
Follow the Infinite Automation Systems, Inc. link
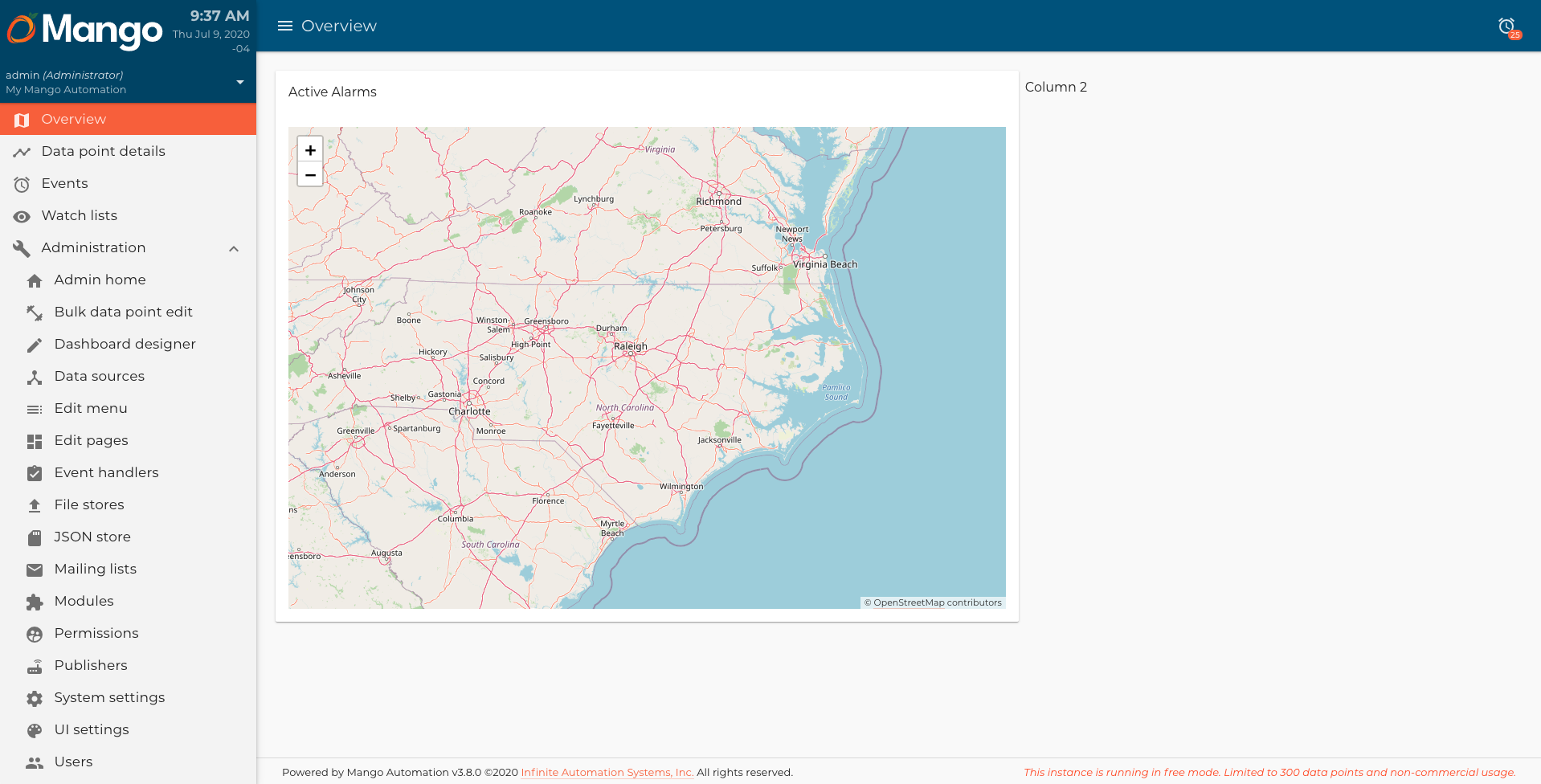coord(607,772)
